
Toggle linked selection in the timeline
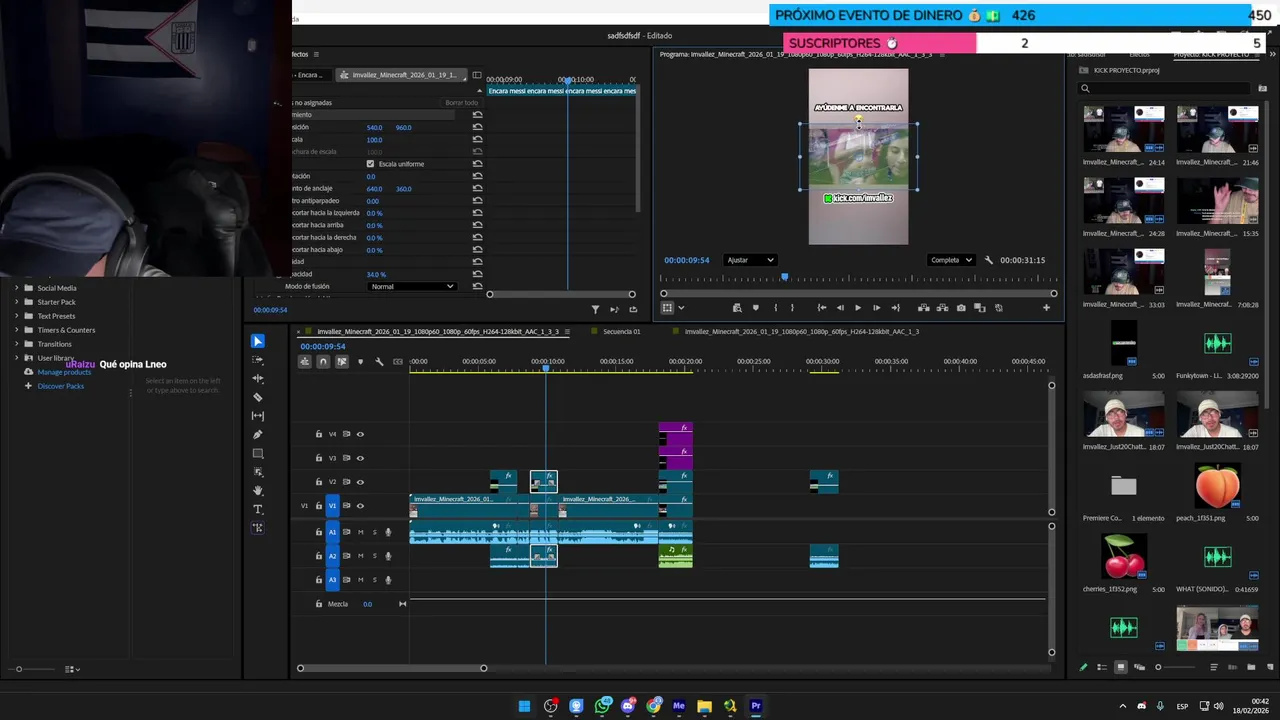coord(342,361)
